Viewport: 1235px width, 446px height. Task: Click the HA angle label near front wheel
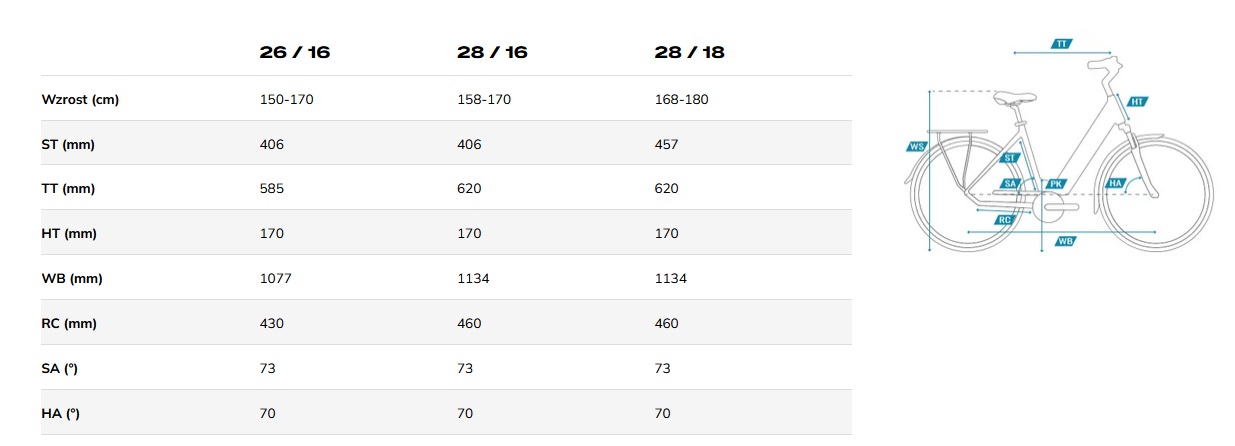1116,184
